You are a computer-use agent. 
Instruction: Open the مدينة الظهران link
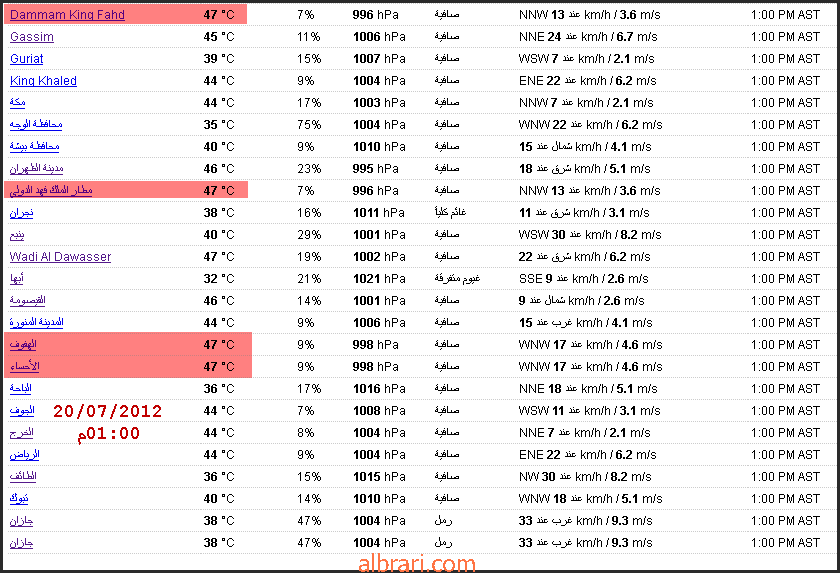pos(36,168)
